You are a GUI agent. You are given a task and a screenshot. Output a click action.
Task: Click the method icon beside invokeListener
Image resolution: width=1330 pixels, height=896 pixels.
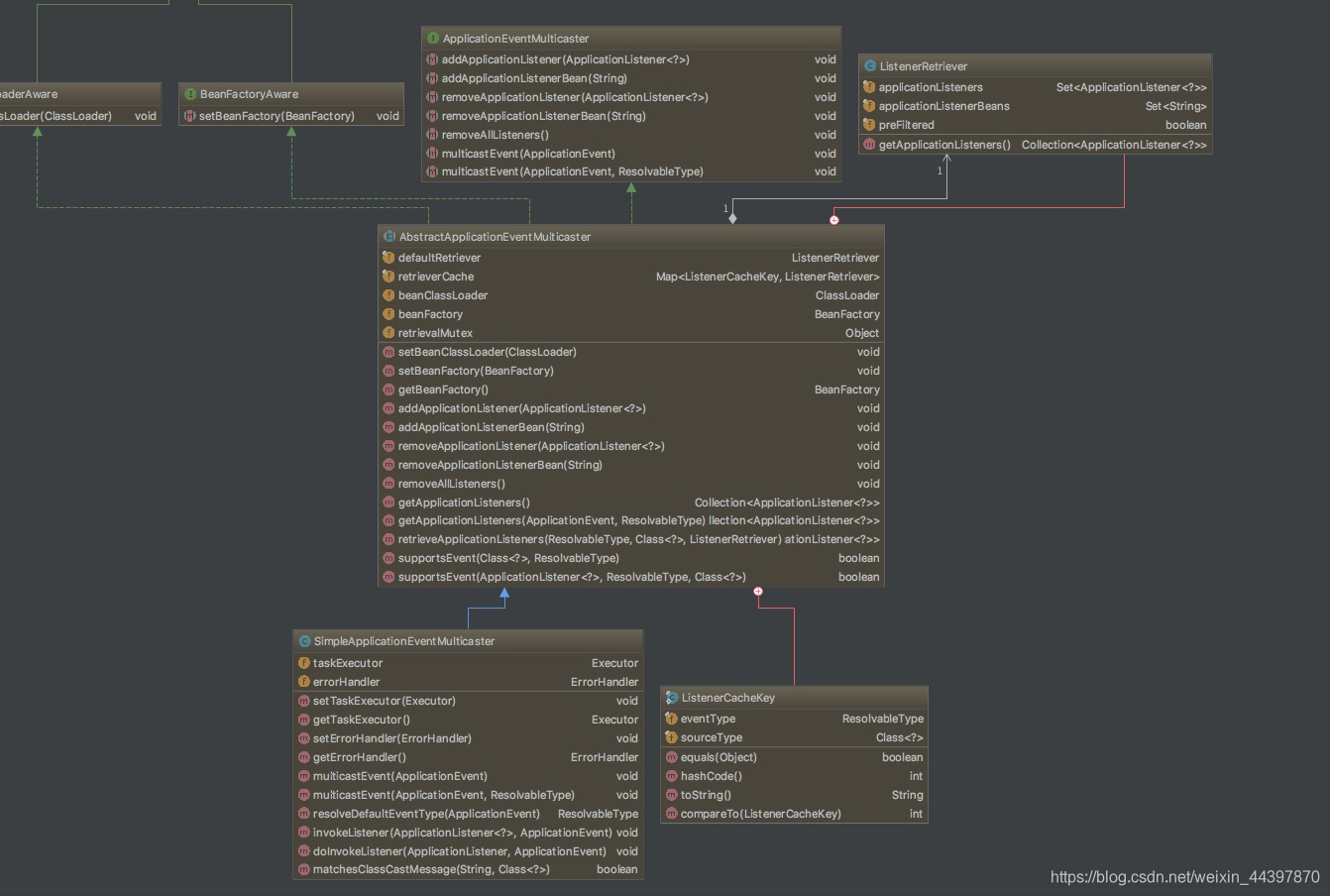[x=304, y=833]
